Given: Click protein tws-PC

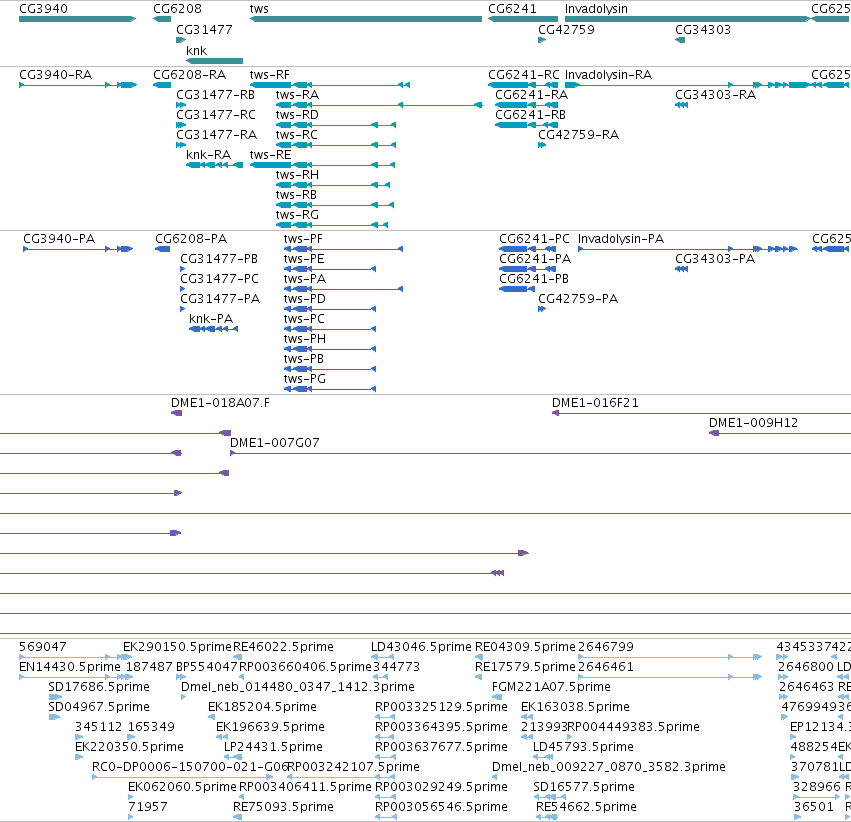Looking at the screenshot, I should point(330,329).
